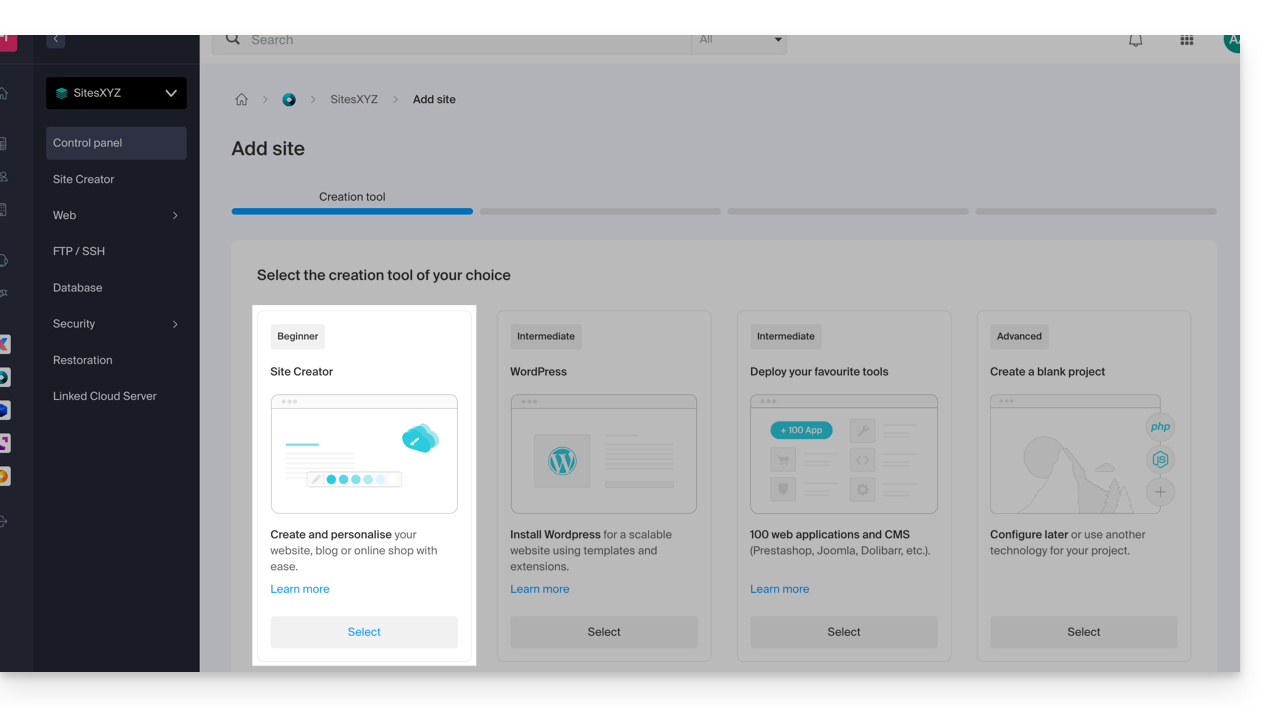Click the search magnifier icon
This screenshot has width=1275, height=707.
pos(233,40)
